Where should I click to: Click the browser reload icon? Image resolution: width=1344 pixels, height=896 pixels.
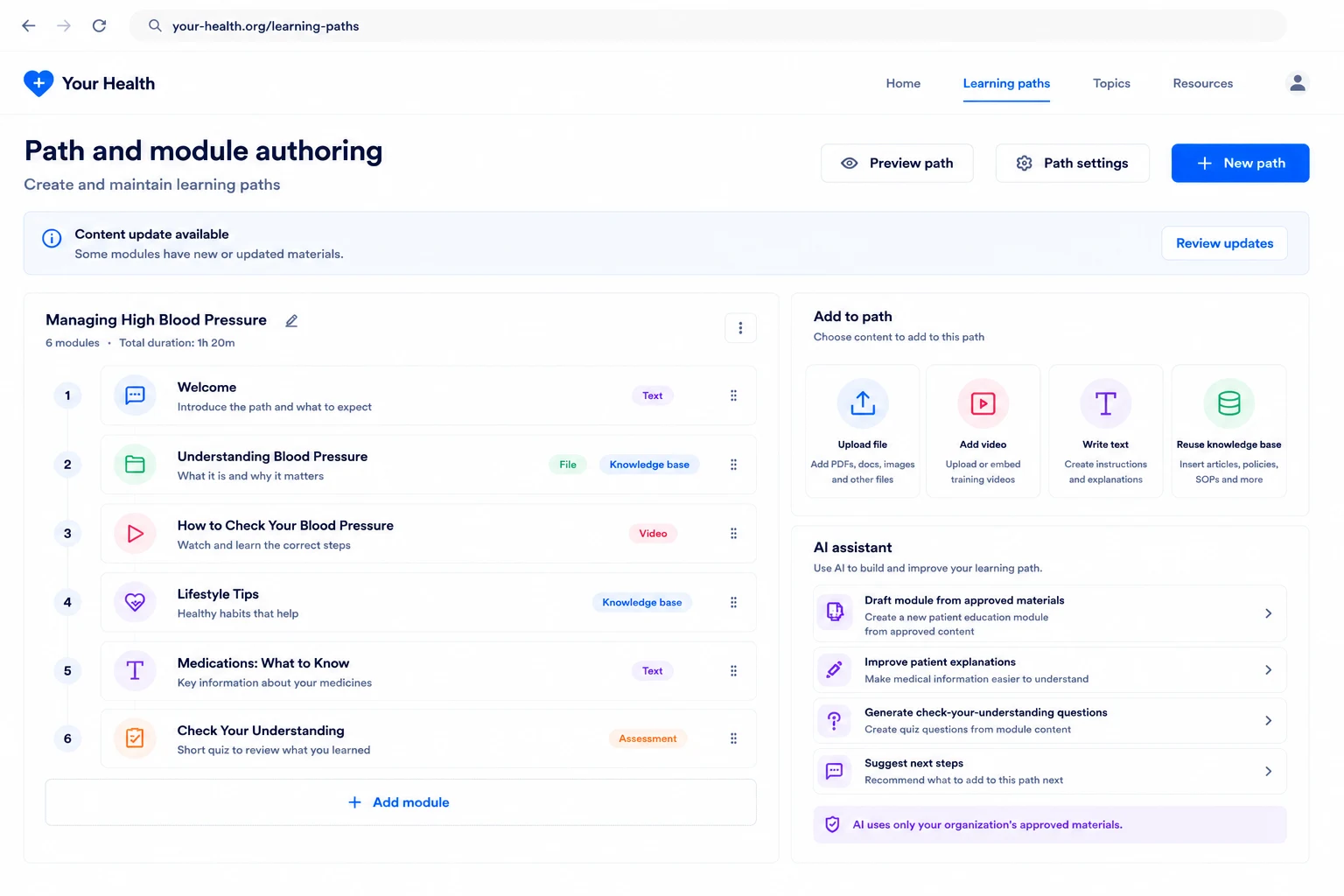click(100, 26)
